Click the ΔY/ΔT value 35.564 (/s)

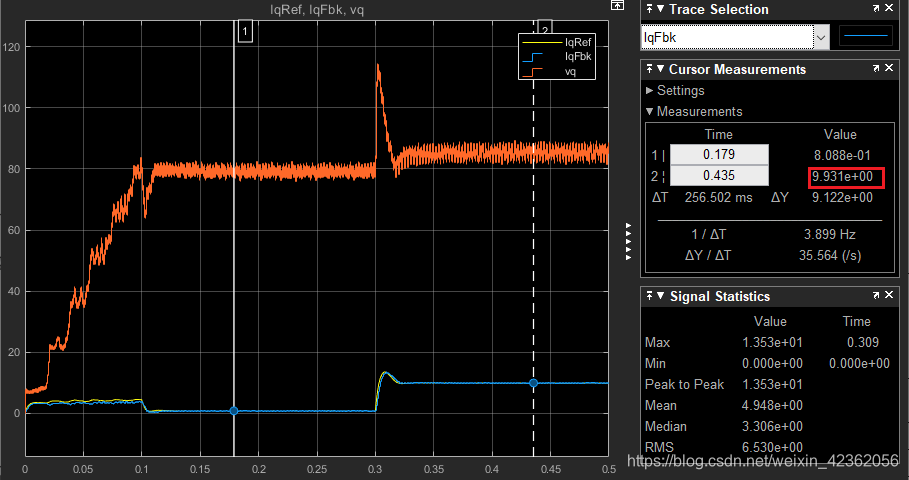point(830,256)
